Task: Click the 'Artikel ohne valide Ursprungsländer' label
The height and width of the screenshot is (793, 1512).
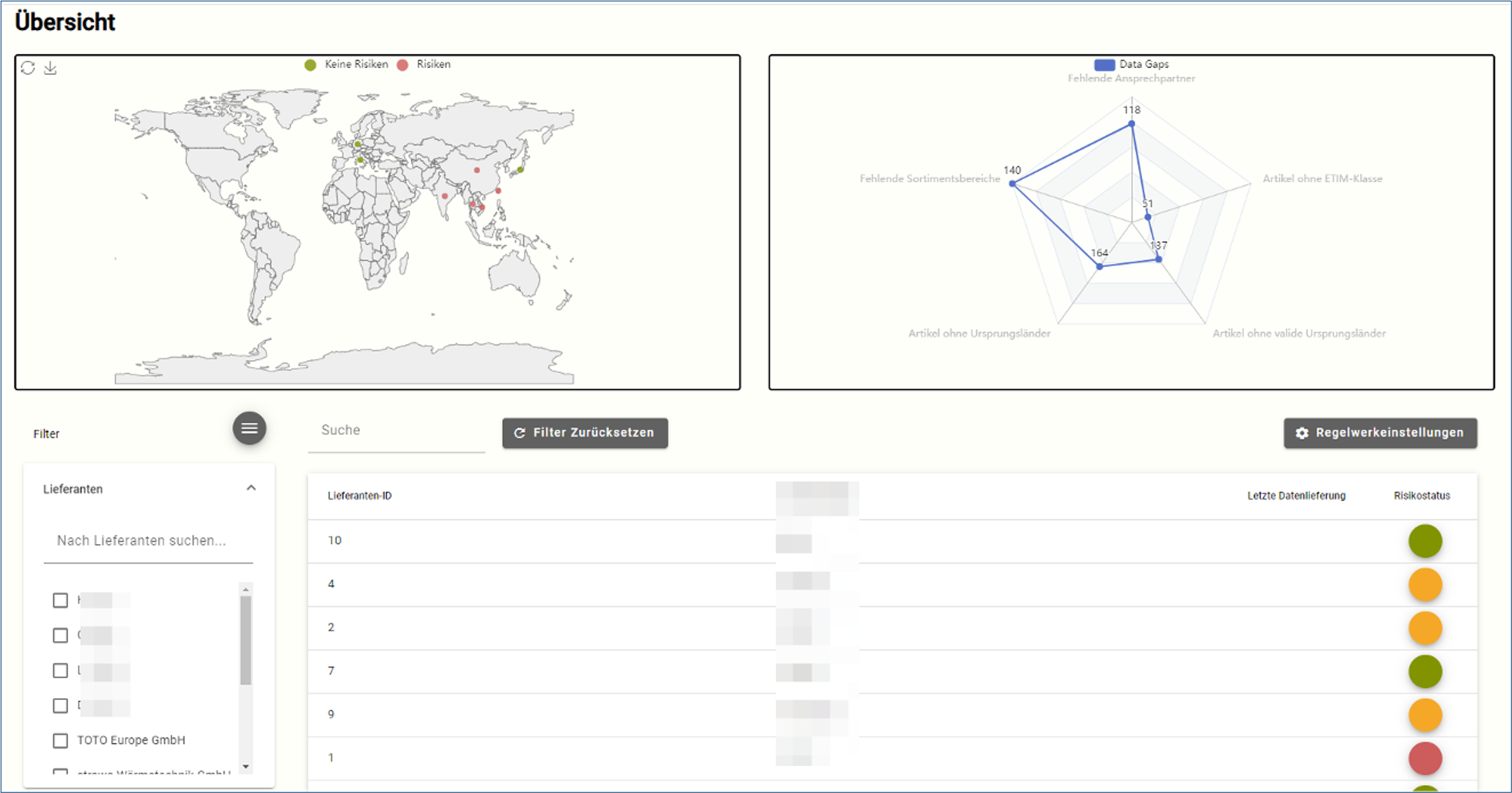Action: (1299, 334)
